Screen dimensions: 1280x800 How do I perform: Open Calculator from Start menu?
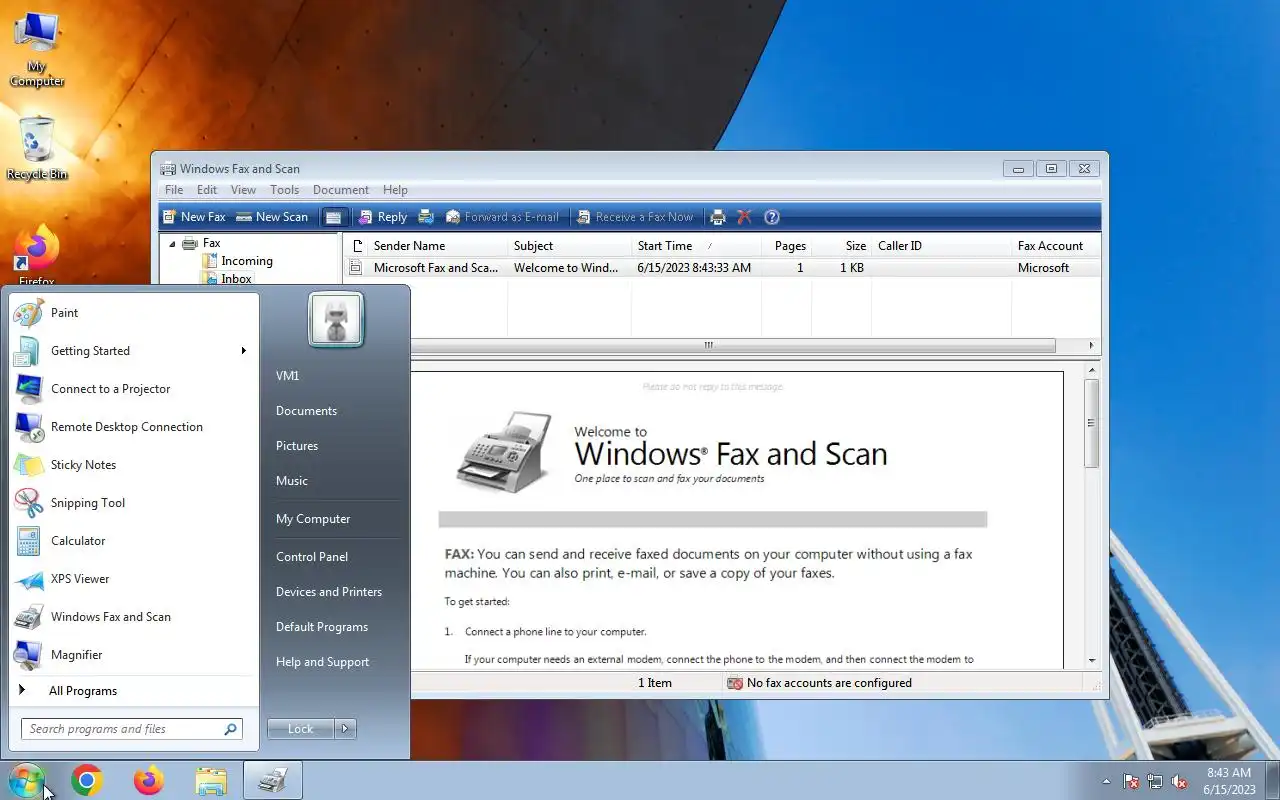pos(134,541)
